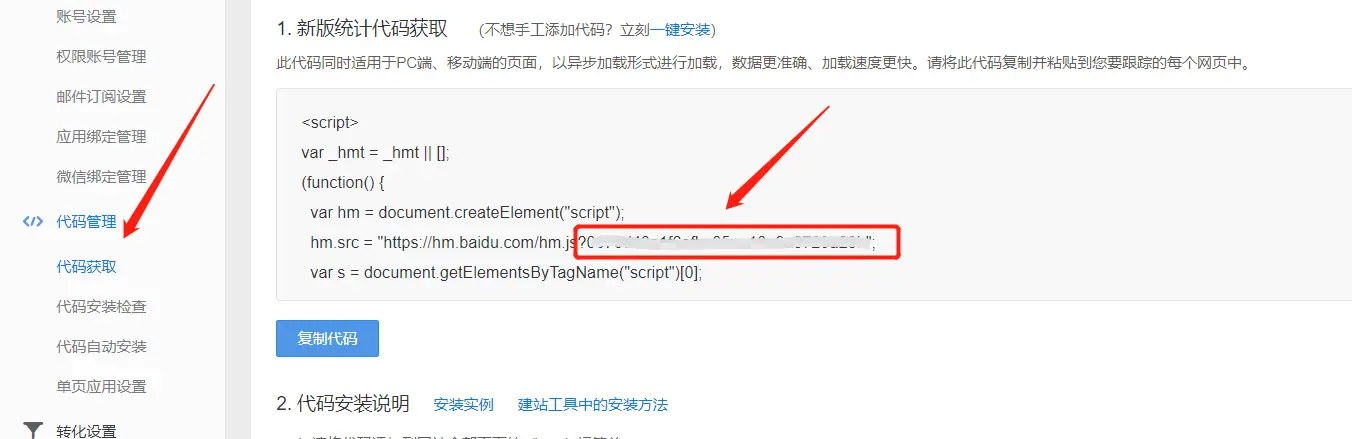Screen dimensions: 1352x439
Task: Select 邮件订阅设置 in the sidebar
Action: (101, 96)
